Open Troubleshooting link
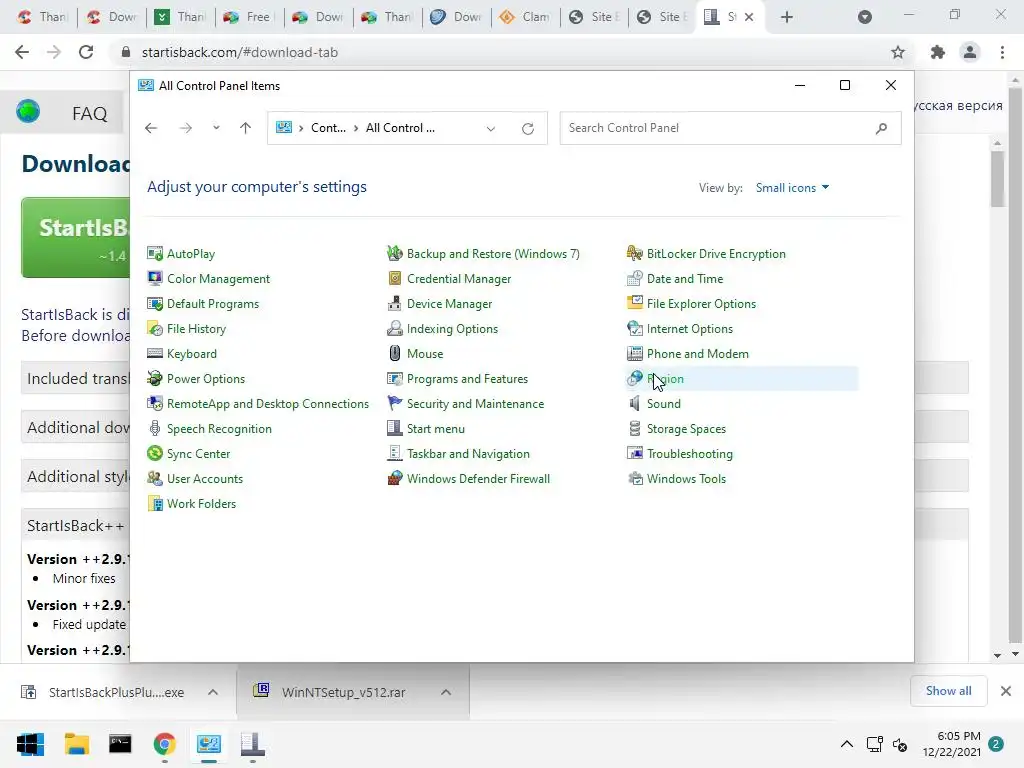The image size is (1024, 768). (690, 453)
